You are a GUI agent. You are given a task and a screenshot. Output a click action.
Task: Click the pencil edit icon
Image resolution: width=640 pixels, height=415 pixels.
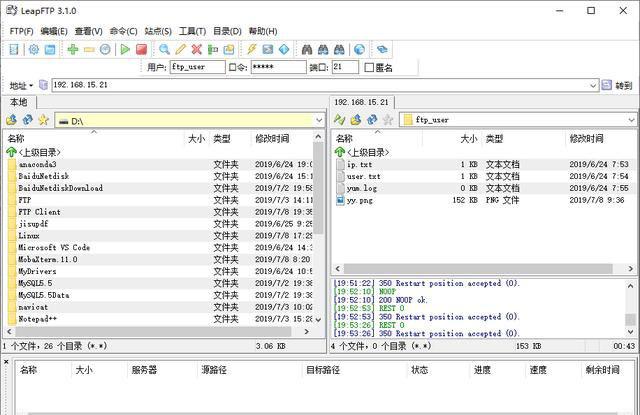(x=180, y=49)
